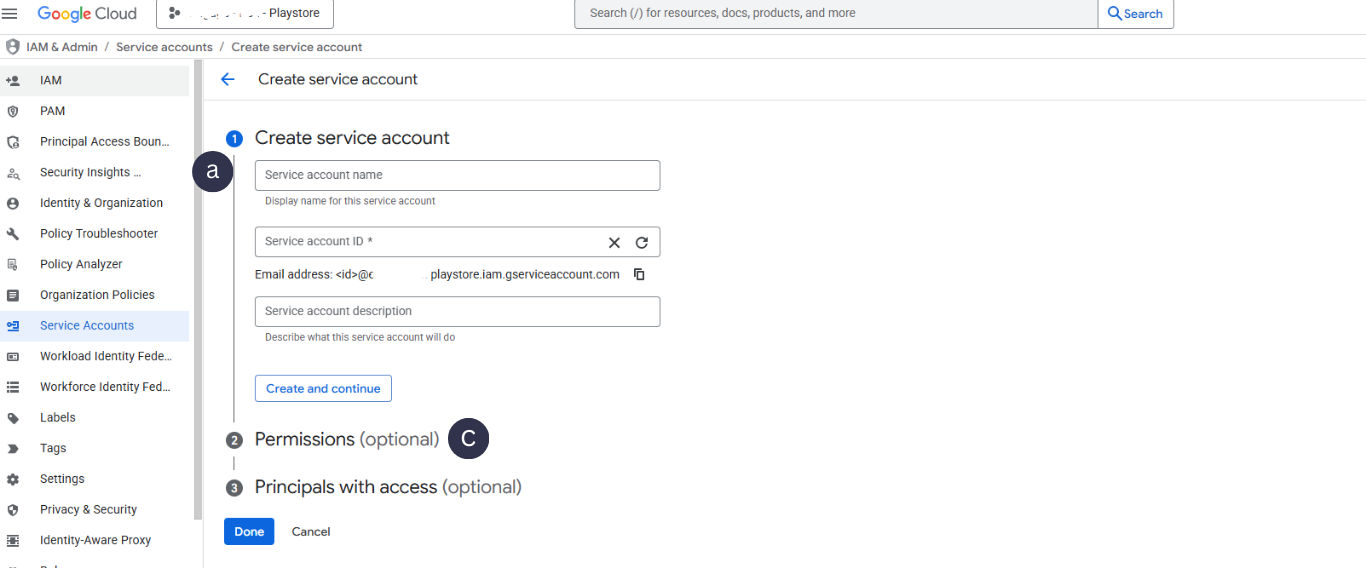
Task: Cancel service account creation
Action: [x=311, y=531]
